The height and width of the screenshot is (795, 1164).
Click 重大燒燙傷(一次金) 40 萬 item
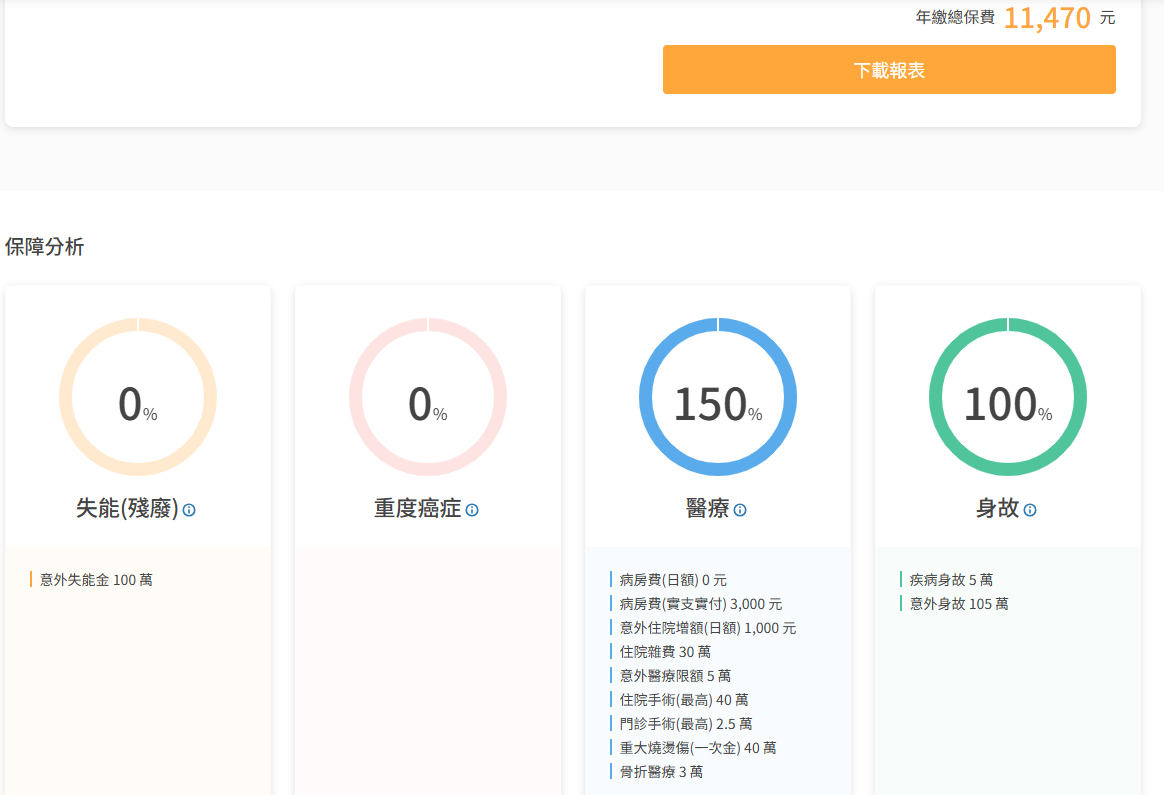(x=697, y=748)
